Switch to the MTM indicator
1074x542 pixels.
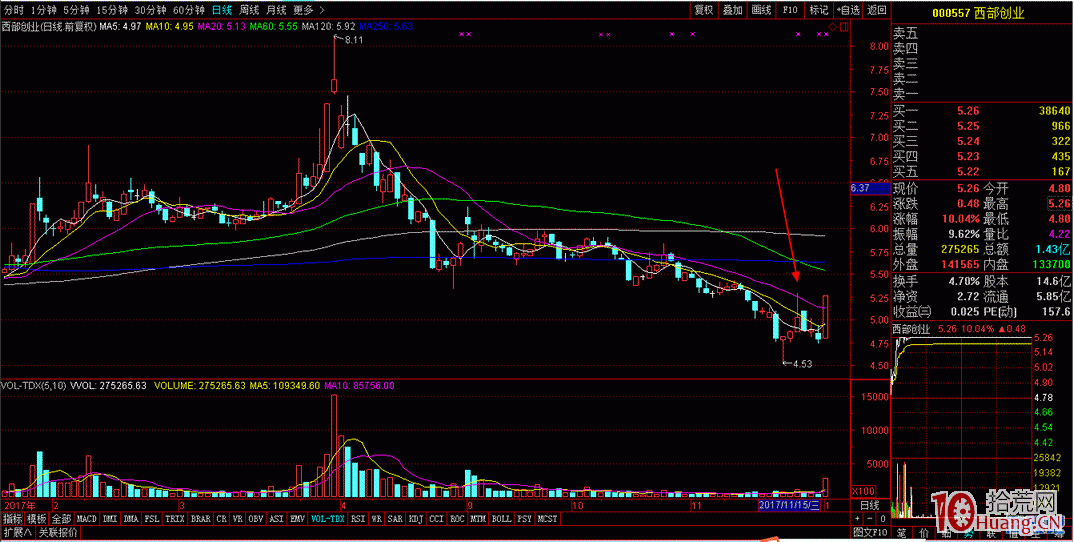pyautogui.click(x=478, y=519)
